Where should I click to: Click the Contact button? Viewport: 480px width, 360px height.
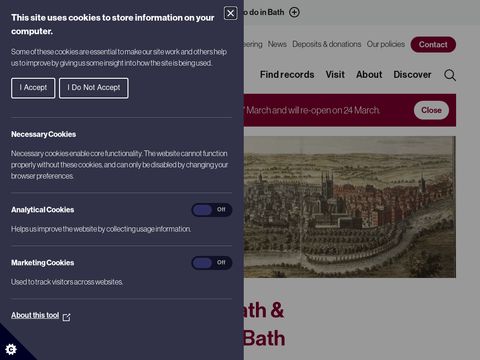pyautogui.click(x=433, y=44)
